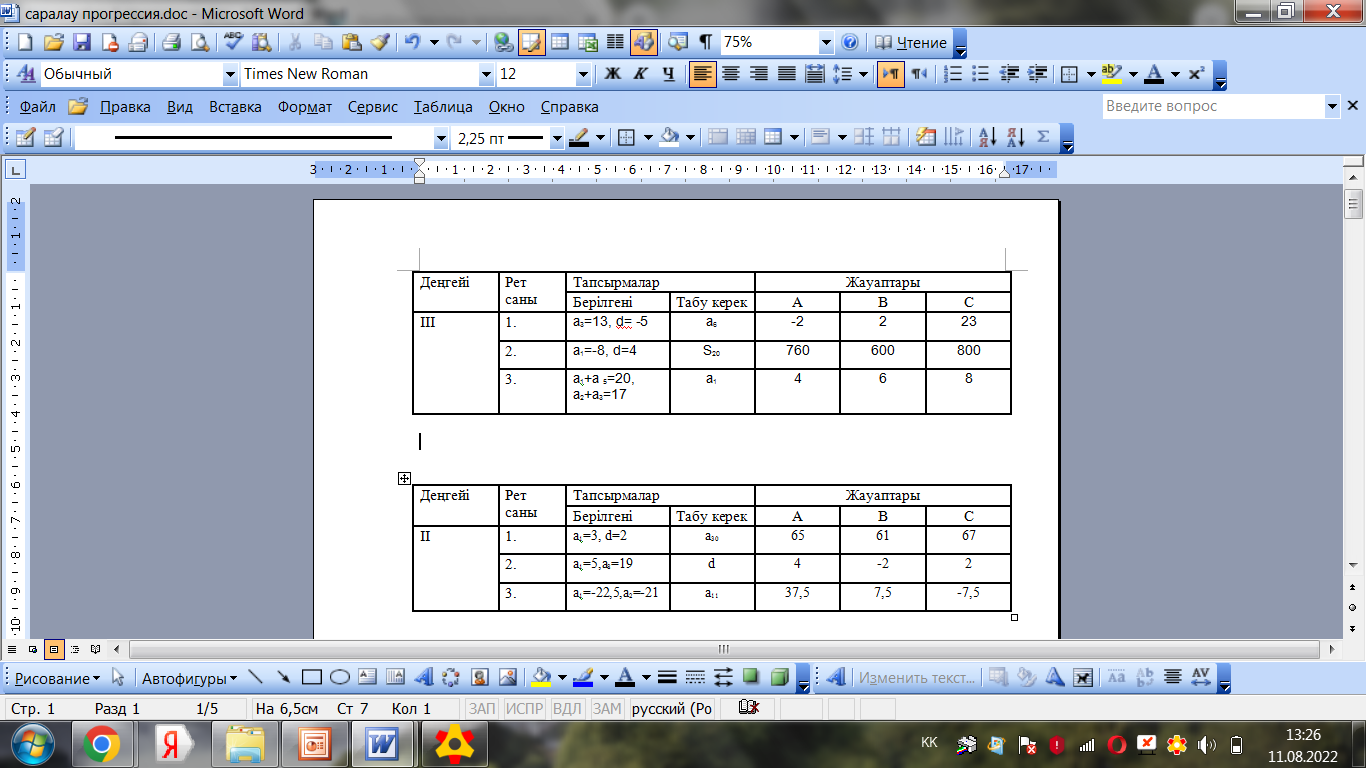The width and height of the screenshot is (1366, 768).
Task: Open Google Chrome from the taskbar
Action: click(x=101, y=744)
